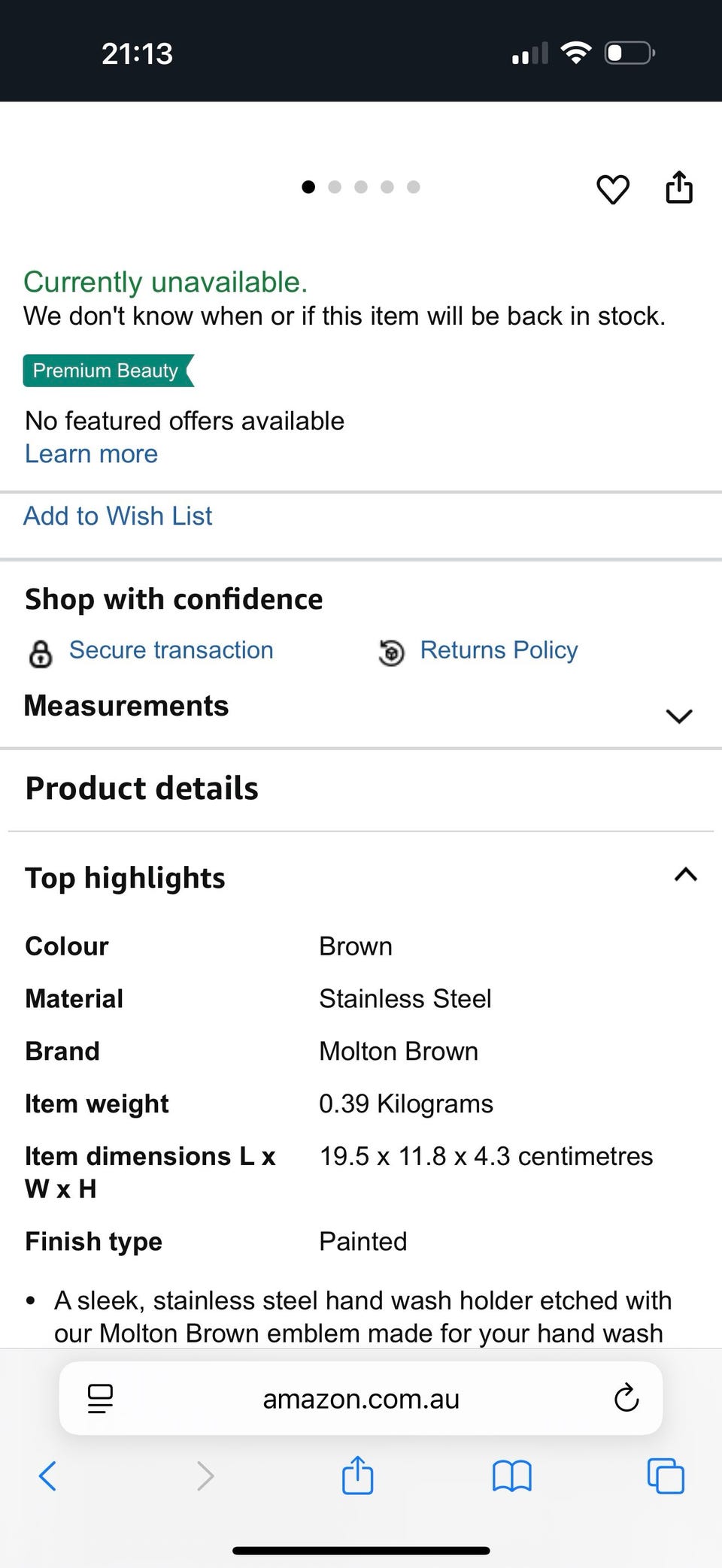The height and width of the screenshot is (1568, 722).
Task: Tap the Premium Beauty badge
Action: pyautogui.click(x=108, y=371)
